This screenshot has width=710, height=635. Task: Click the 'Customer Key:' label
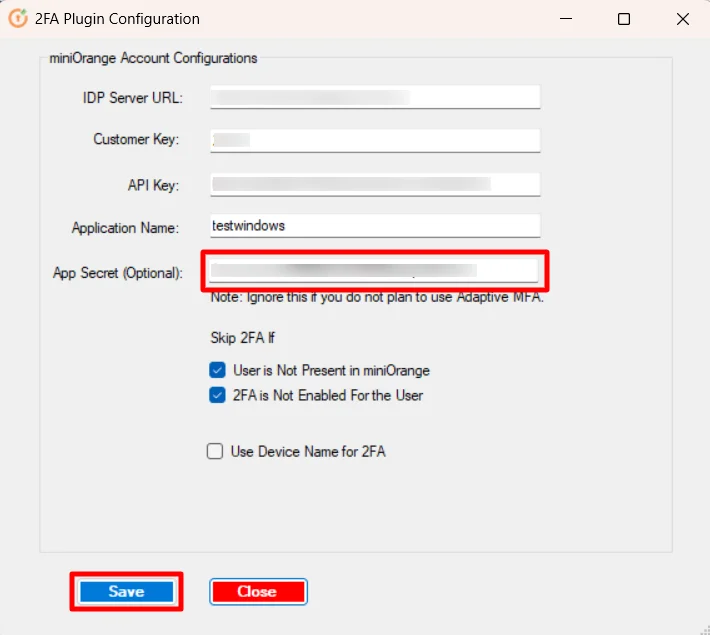coord(136,139)
